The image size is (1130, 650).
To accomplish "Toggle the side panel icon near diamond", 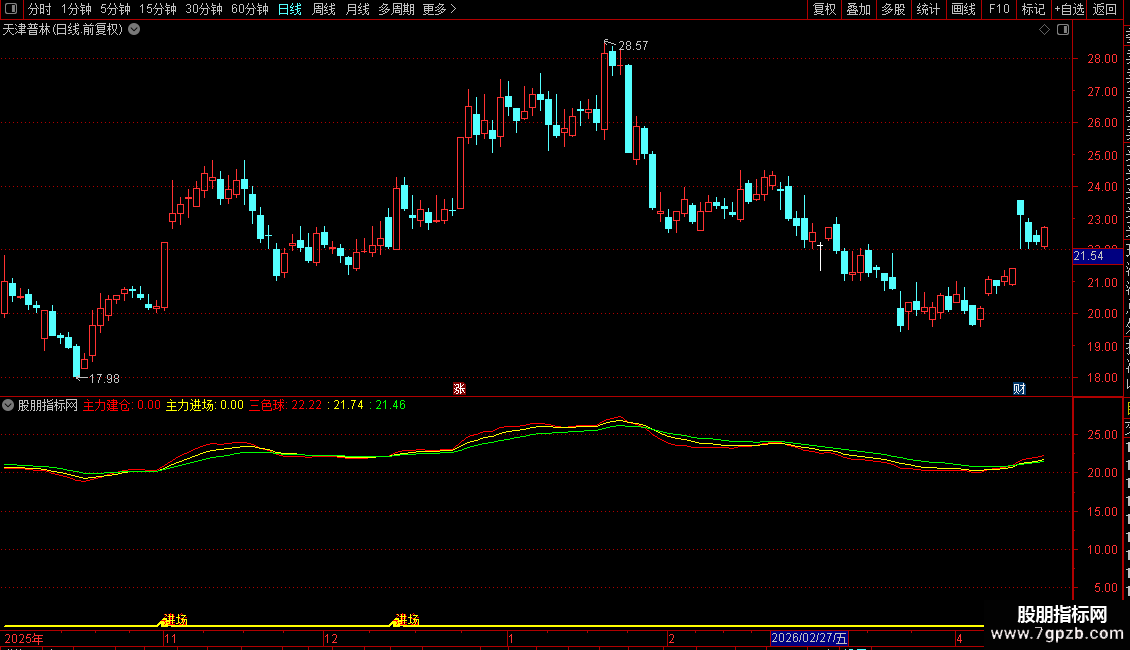I will tap(1063, 30).
